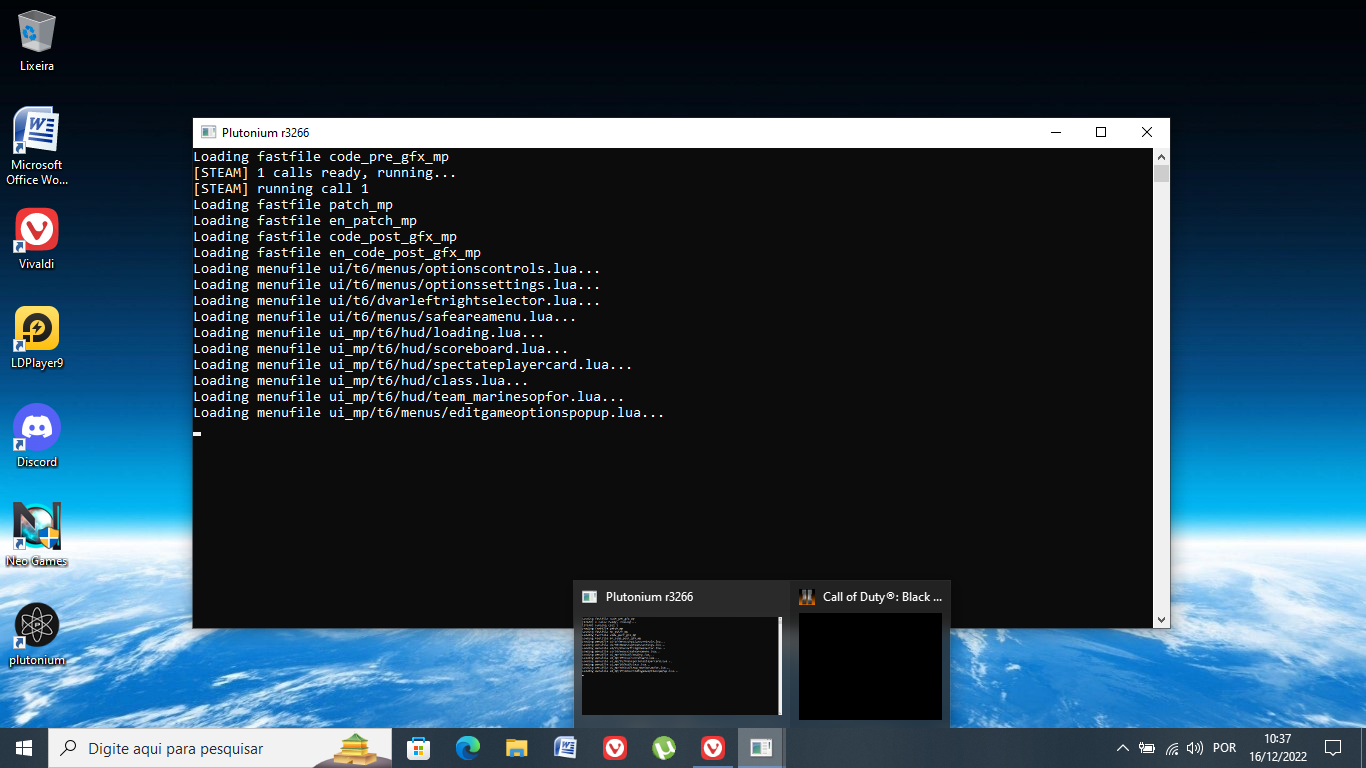Open the battery status tray icon
Image resolution: width=1366 pixels, height=768 pixels.
(1147, 748)
